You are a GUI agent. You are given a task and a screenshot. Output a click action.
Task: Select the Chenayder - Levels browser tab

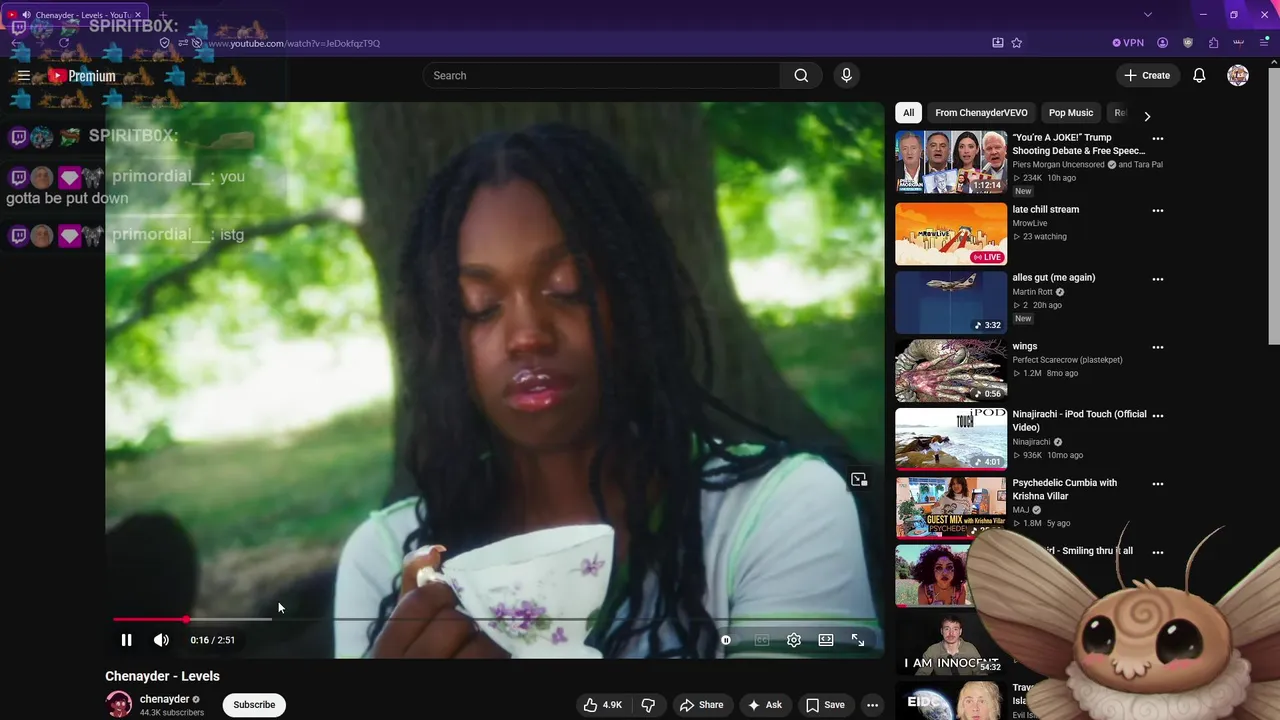point(76,15)
